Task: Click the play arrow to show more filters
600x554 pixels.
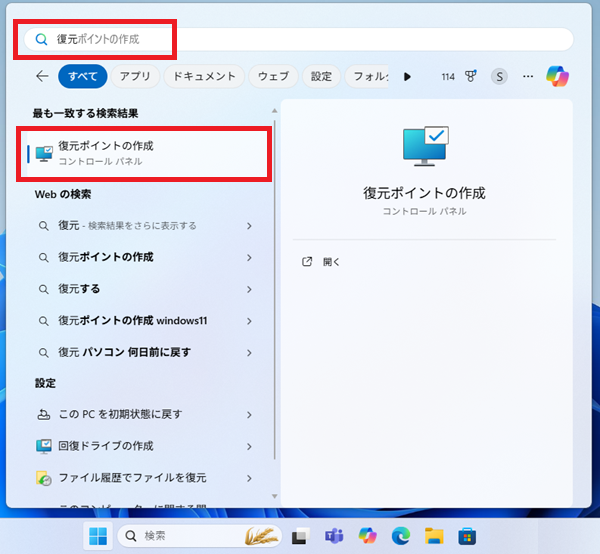Action: [407, 77]
